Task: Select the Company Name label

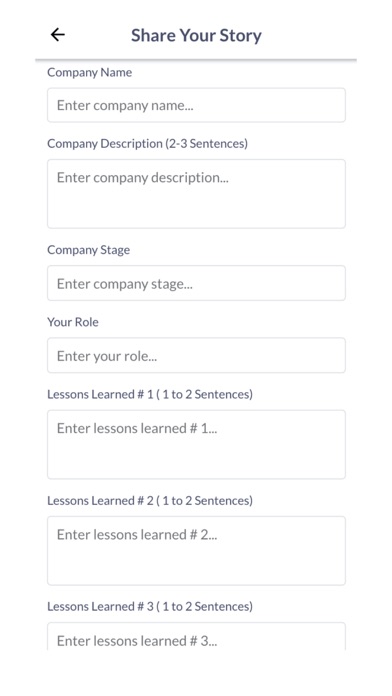Action: tap(90, 72)
